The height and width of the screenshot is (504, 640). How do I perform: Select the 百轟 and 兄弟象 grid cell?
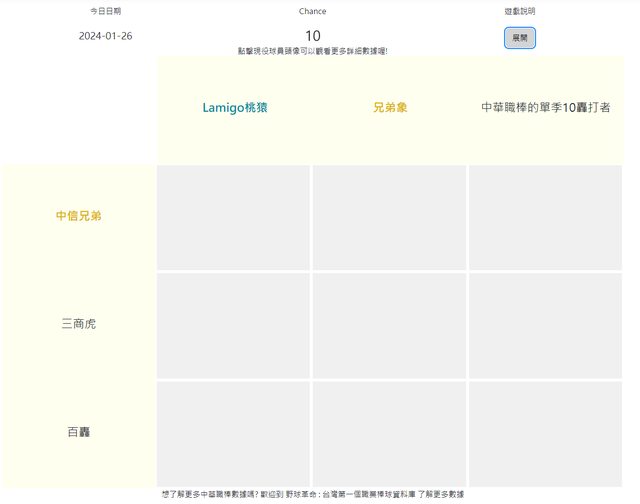tap(390, 433)
